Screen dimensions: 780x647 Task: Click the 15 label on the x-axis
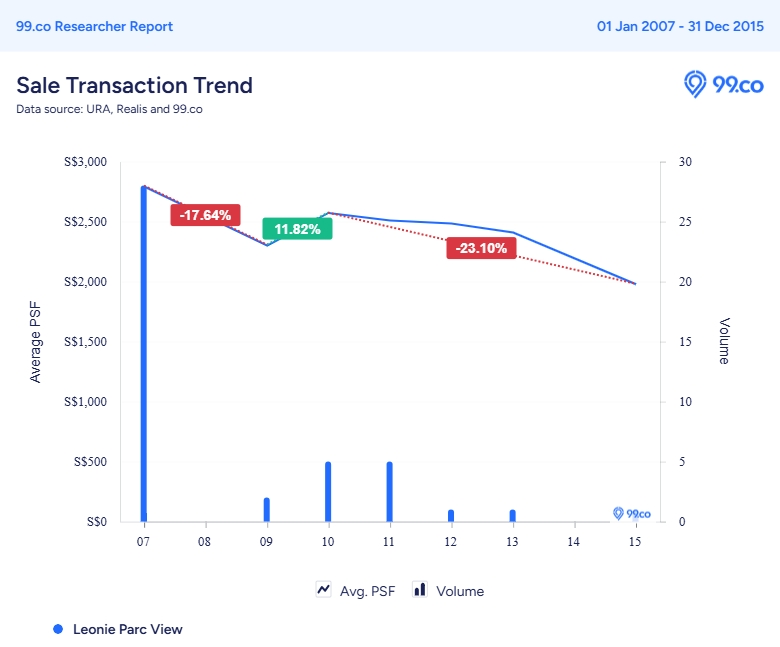pyautogui.click(x=634, y=541)
